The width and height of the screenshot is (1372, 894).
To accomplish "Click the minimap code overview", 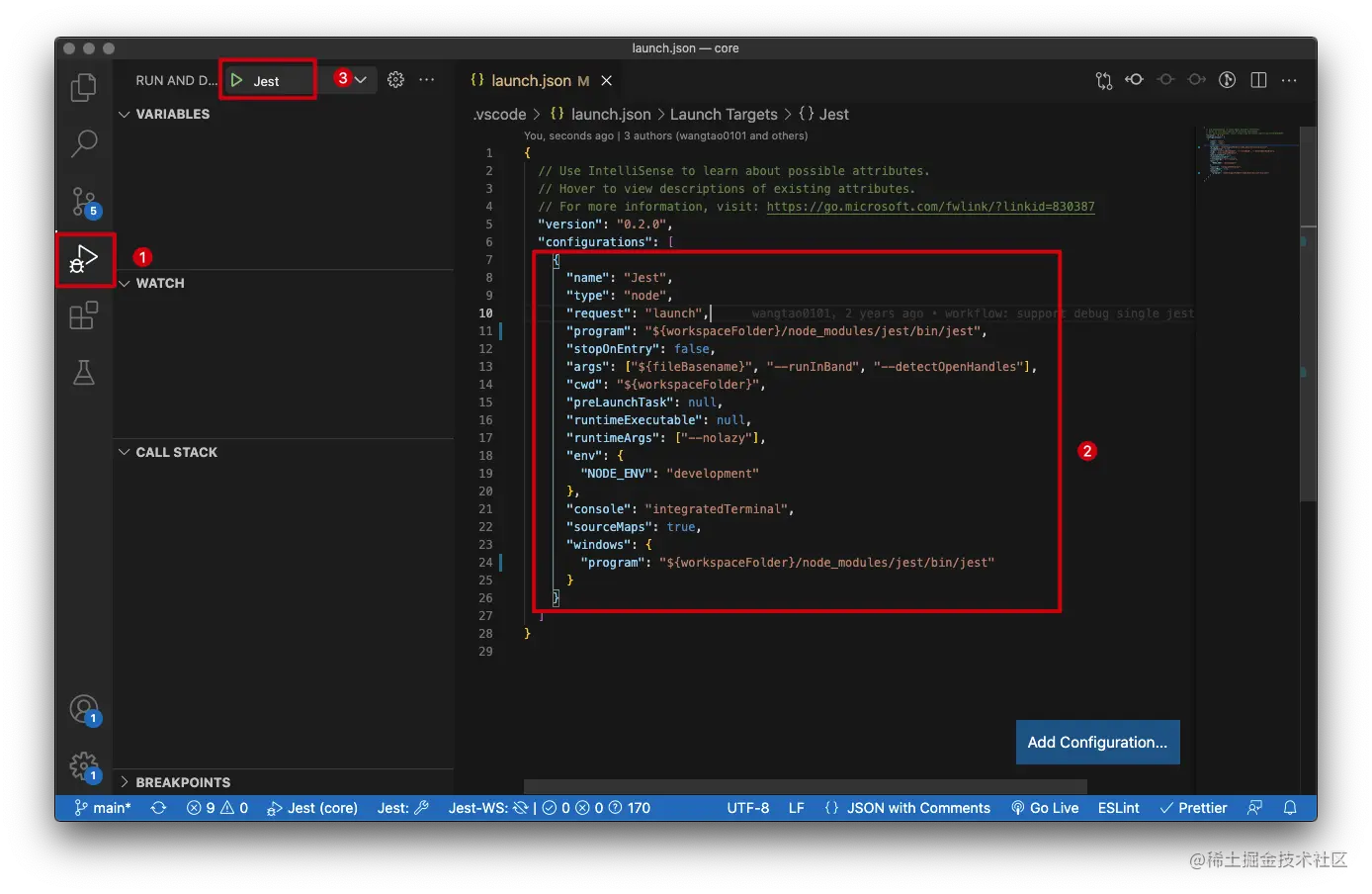I will (x=1245, y=153).
